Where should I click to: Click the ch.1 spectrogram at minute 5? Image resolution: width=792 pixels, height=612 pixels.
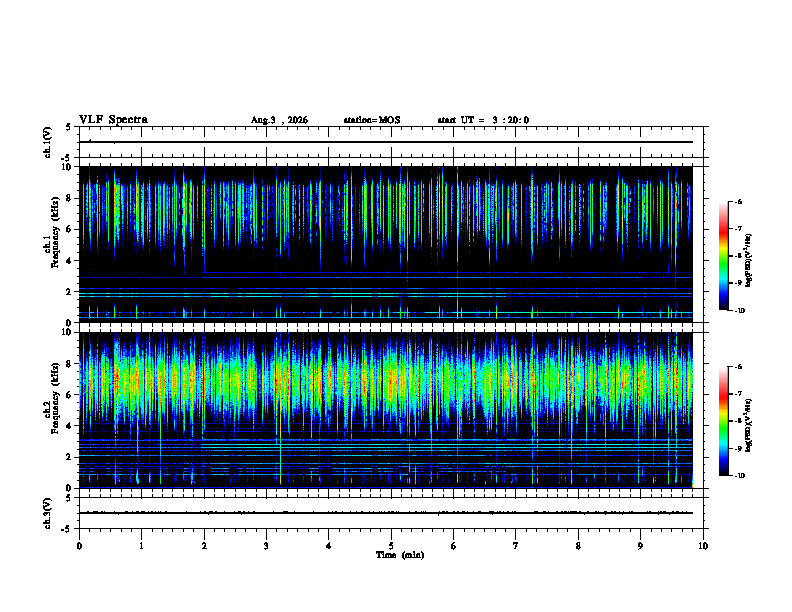click(391, 244)
